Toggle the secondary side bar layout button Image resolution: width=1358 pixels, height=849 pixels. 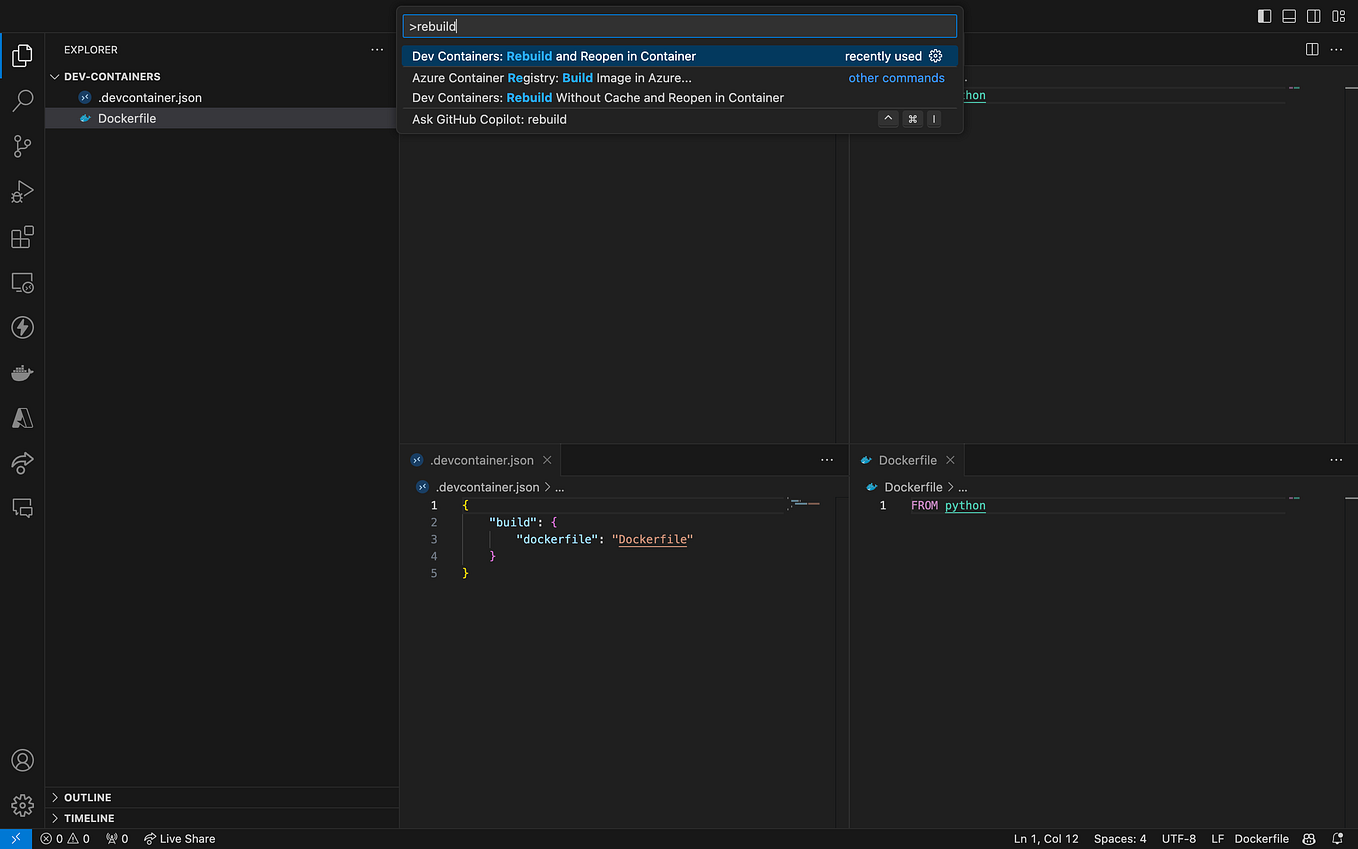1313,16
